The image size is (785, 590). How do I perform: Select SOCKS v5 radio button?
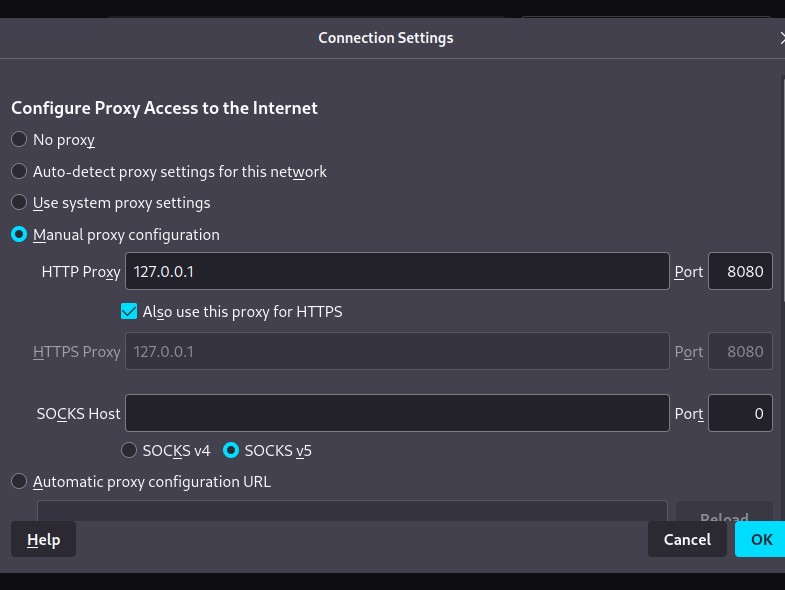tap(231, 451)
